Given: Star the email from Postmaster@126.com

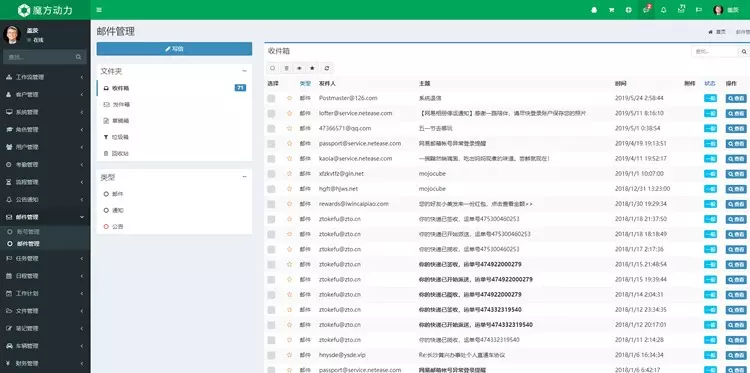Looking at the screenshot, I should tap(289, 98).
